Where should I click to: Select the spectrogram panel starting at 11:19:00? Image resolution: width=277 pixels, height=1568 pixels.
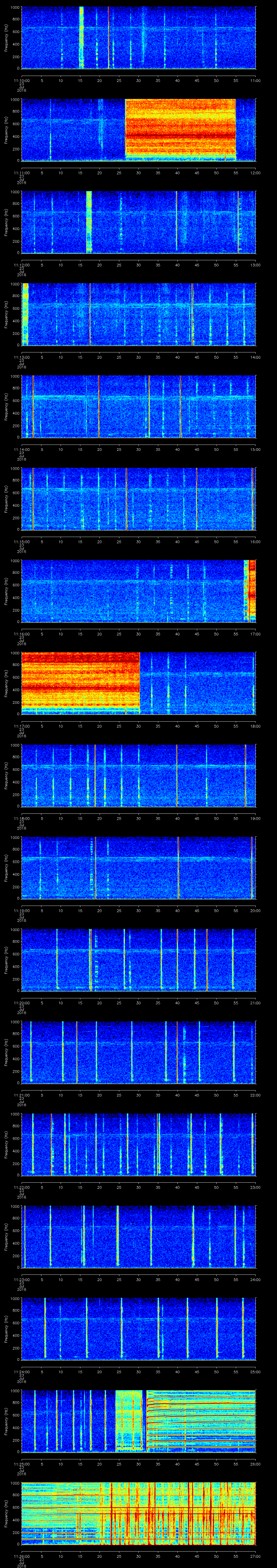pyautogui.click(x=138, y=868)
